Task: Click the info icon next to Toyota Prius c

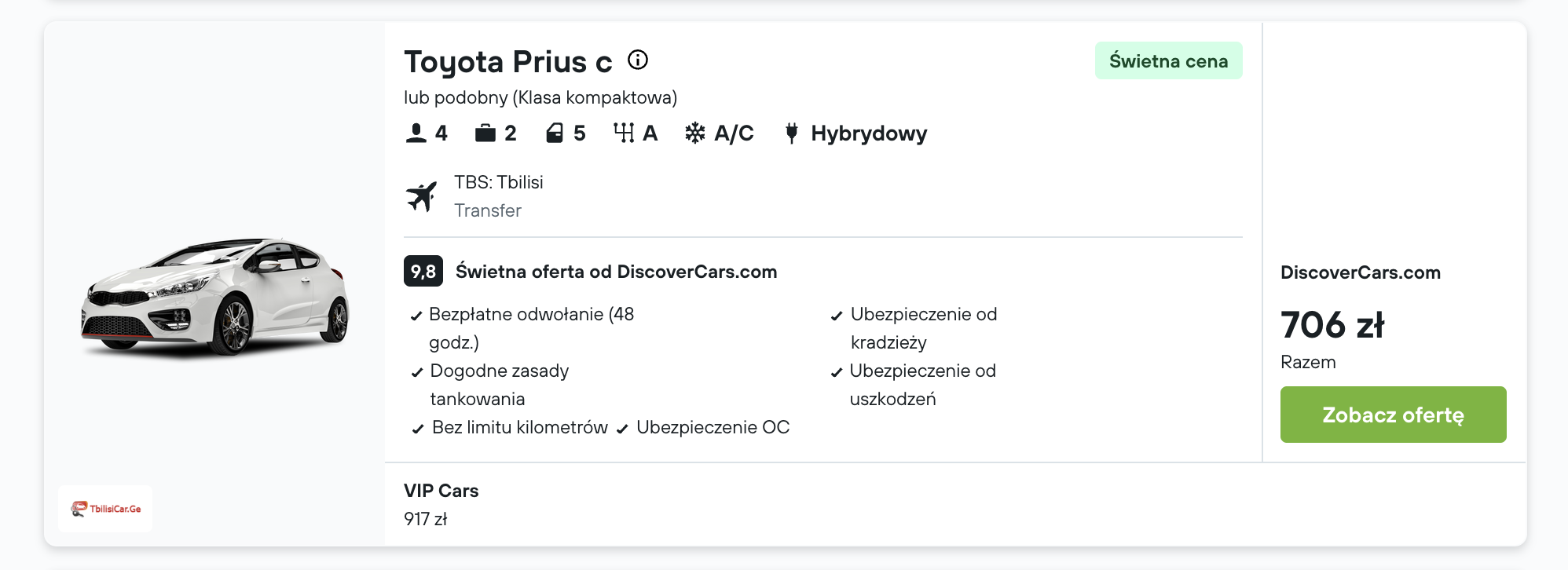Action: 638,60
